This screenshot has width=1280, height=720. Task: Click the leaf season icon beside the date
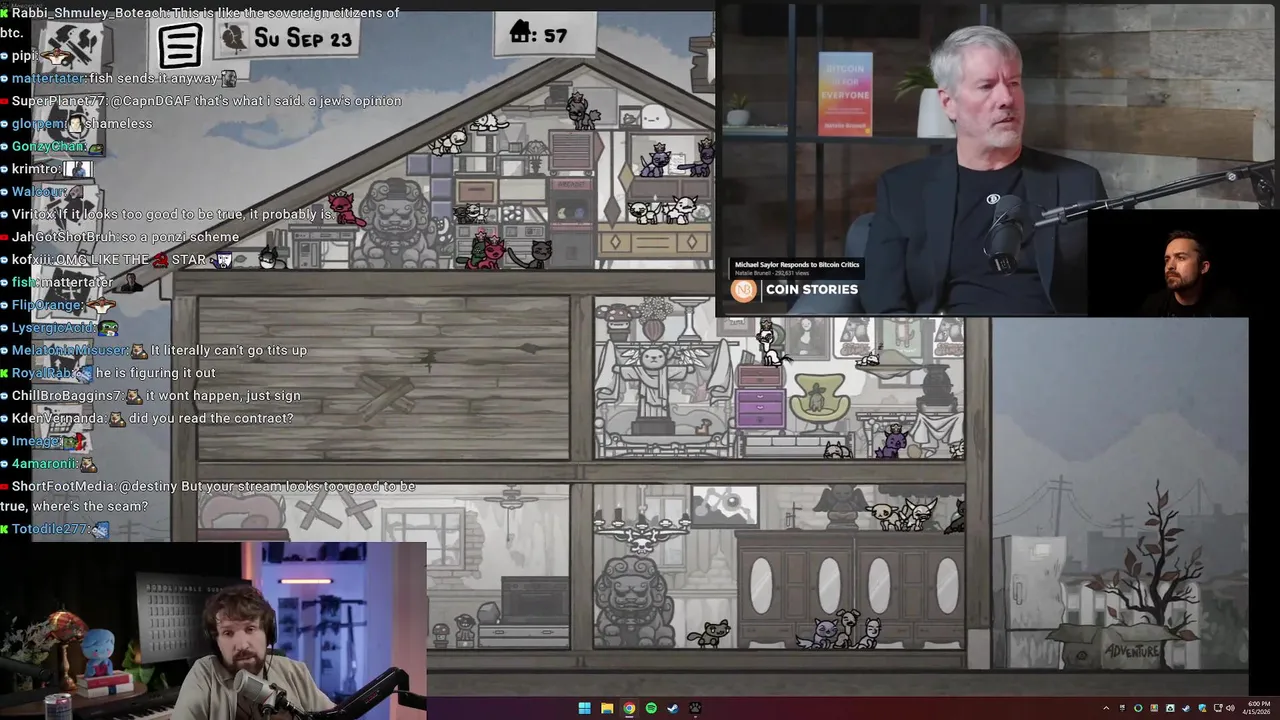pos(233,39)
